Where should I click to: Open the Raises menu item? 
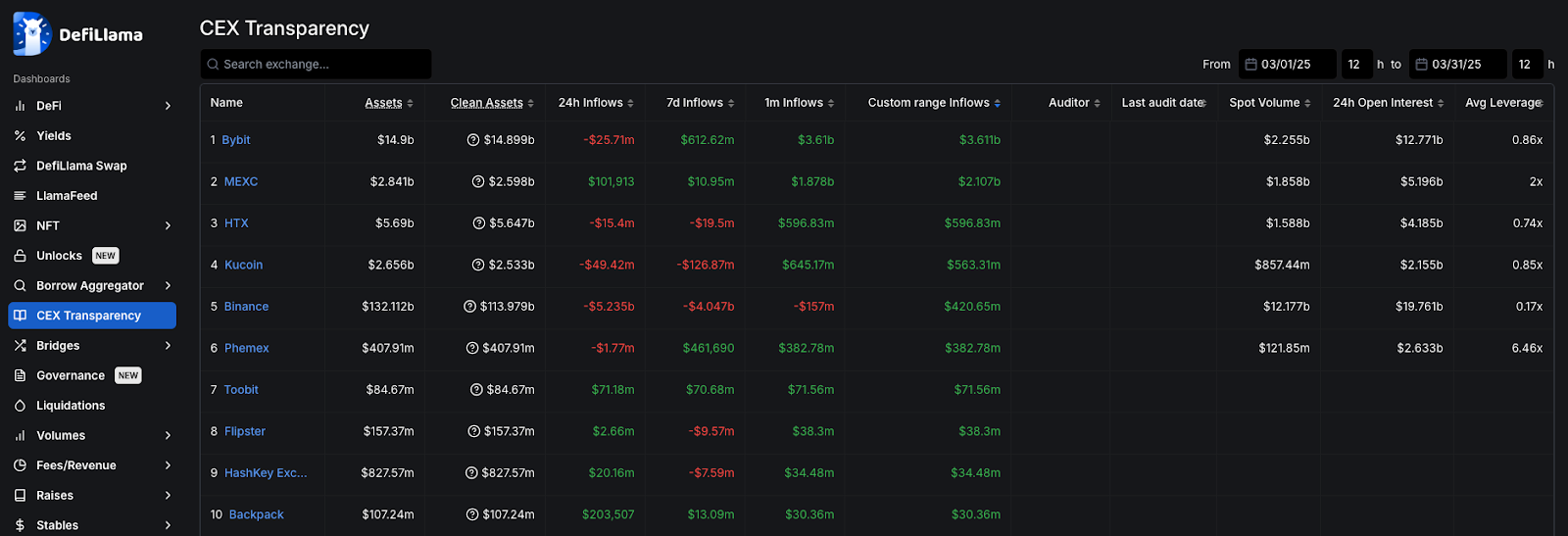point(55,496)
